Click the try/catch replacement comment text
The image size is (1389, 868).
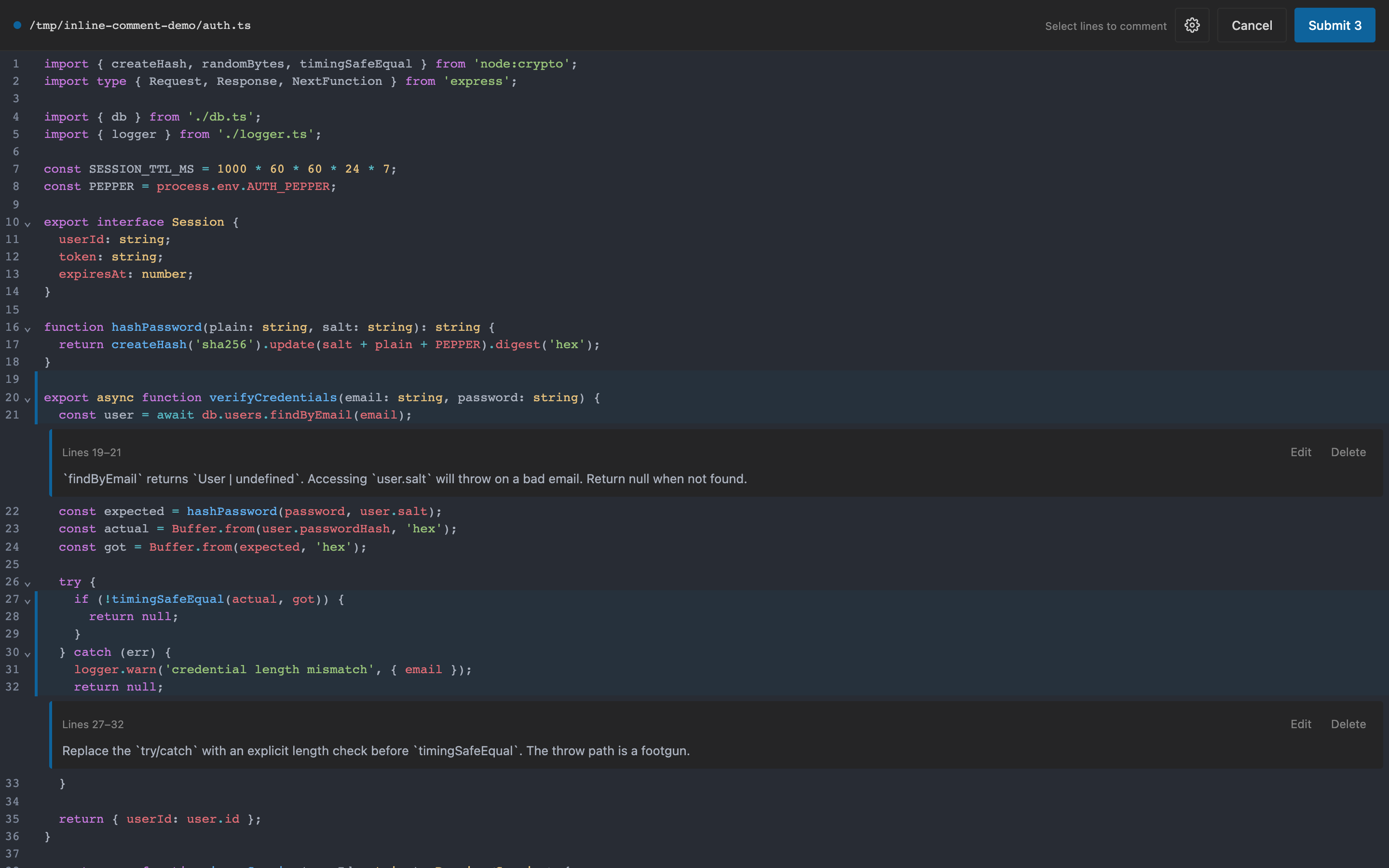point(376,751)
